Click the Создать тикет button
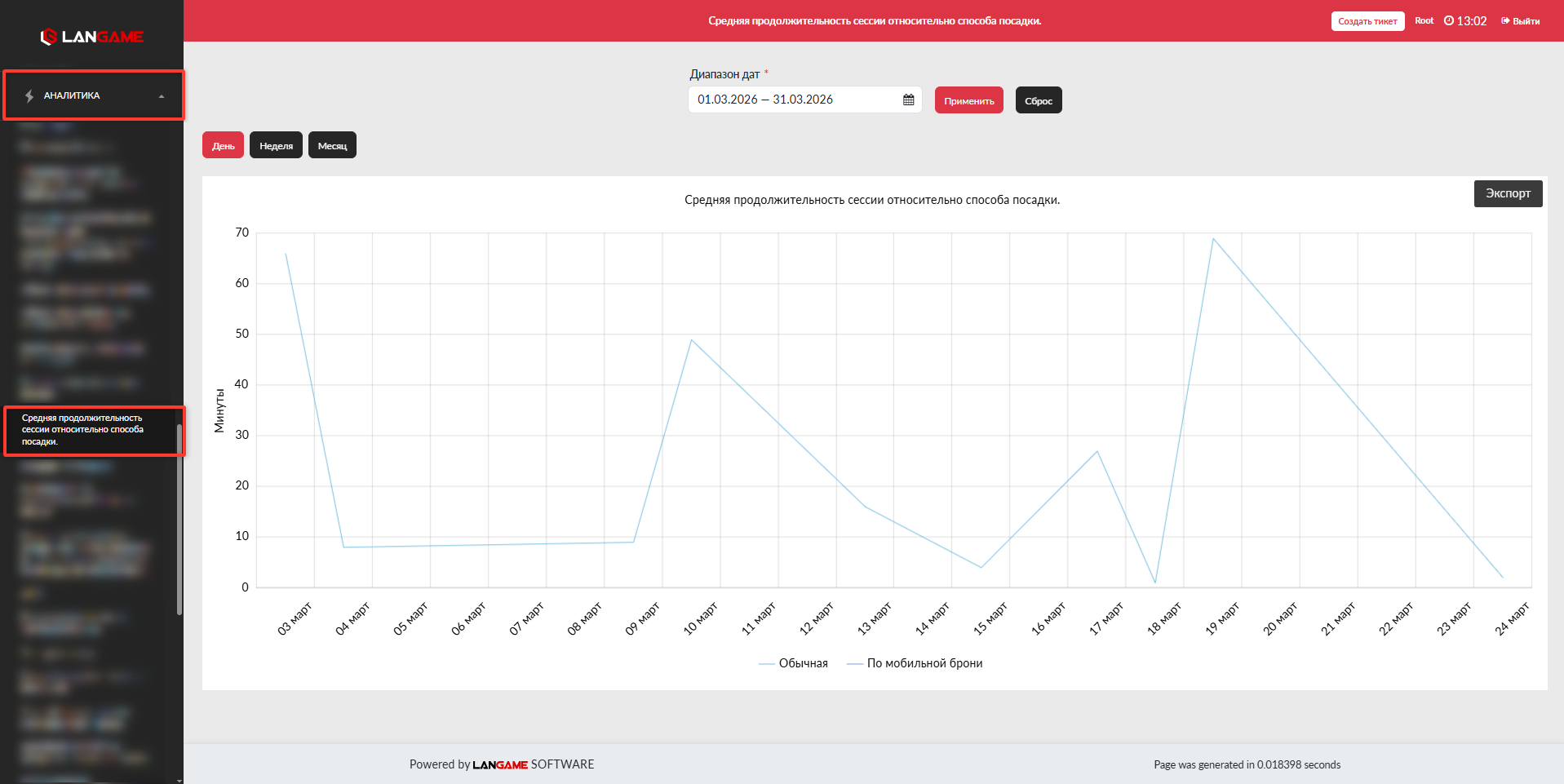This screenshot has width=1564, height=784. point(1367,21)
